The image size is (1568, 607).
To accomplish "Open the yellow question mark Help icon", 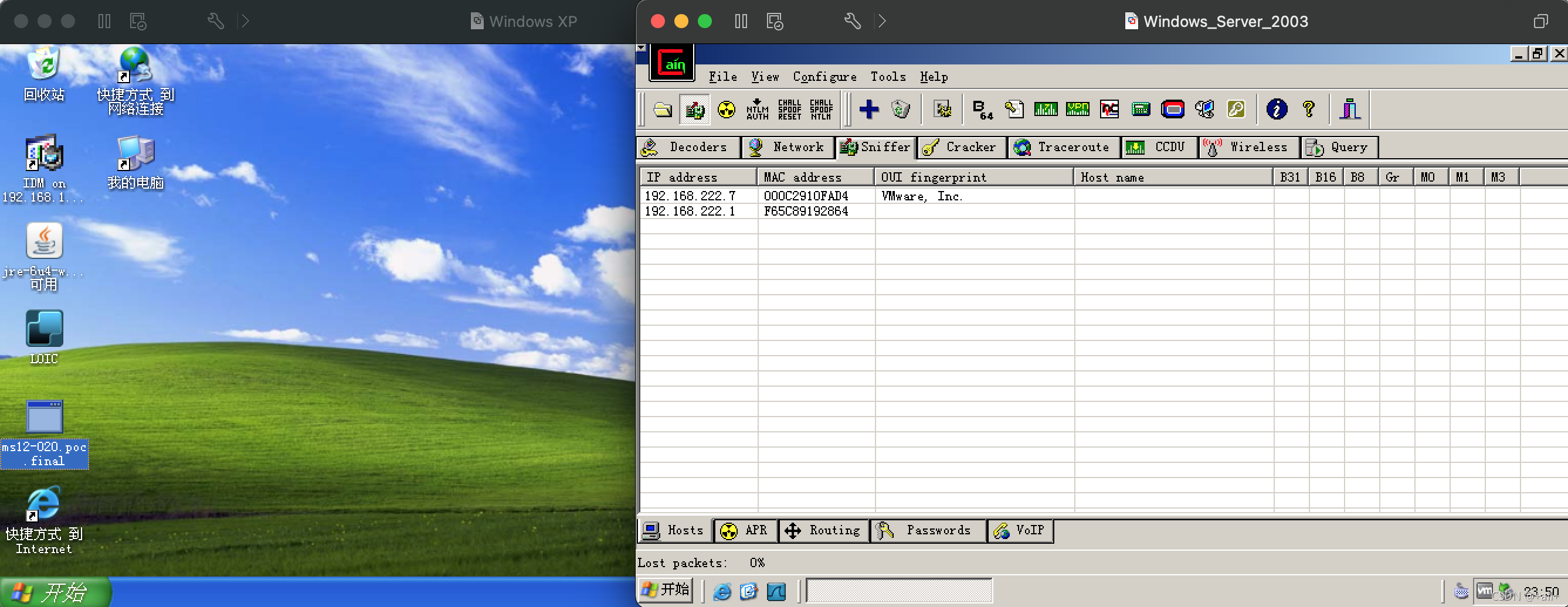I will (1309, 110).
